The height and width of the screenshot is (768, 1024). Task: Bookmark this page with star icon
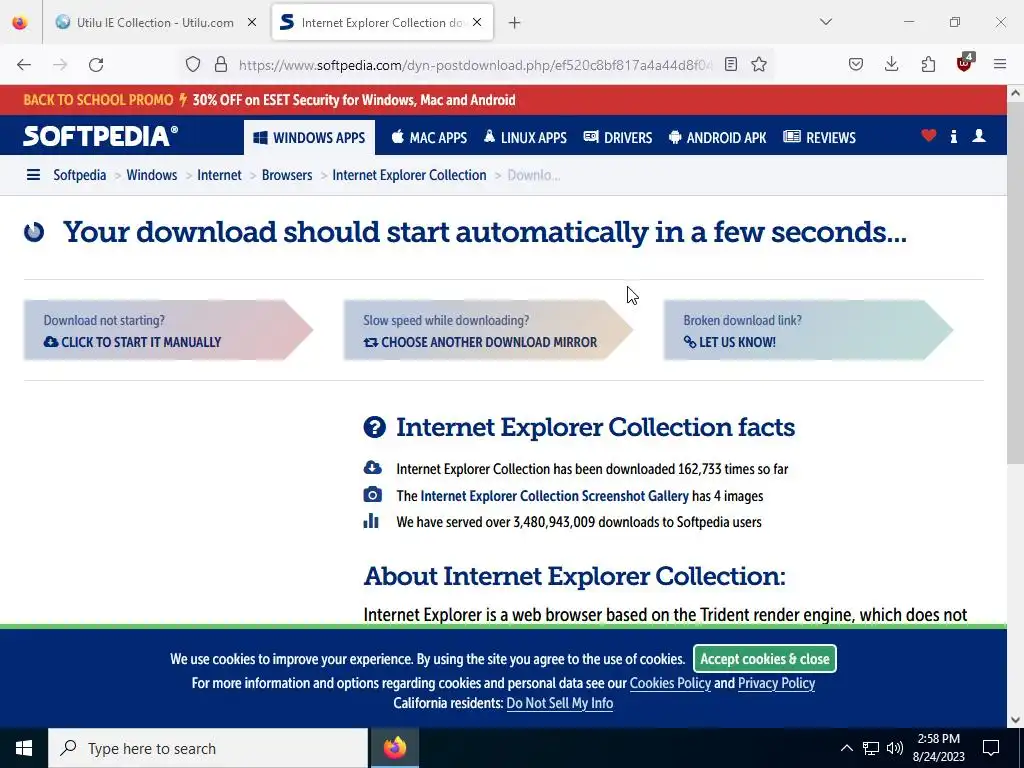(759, 65)
